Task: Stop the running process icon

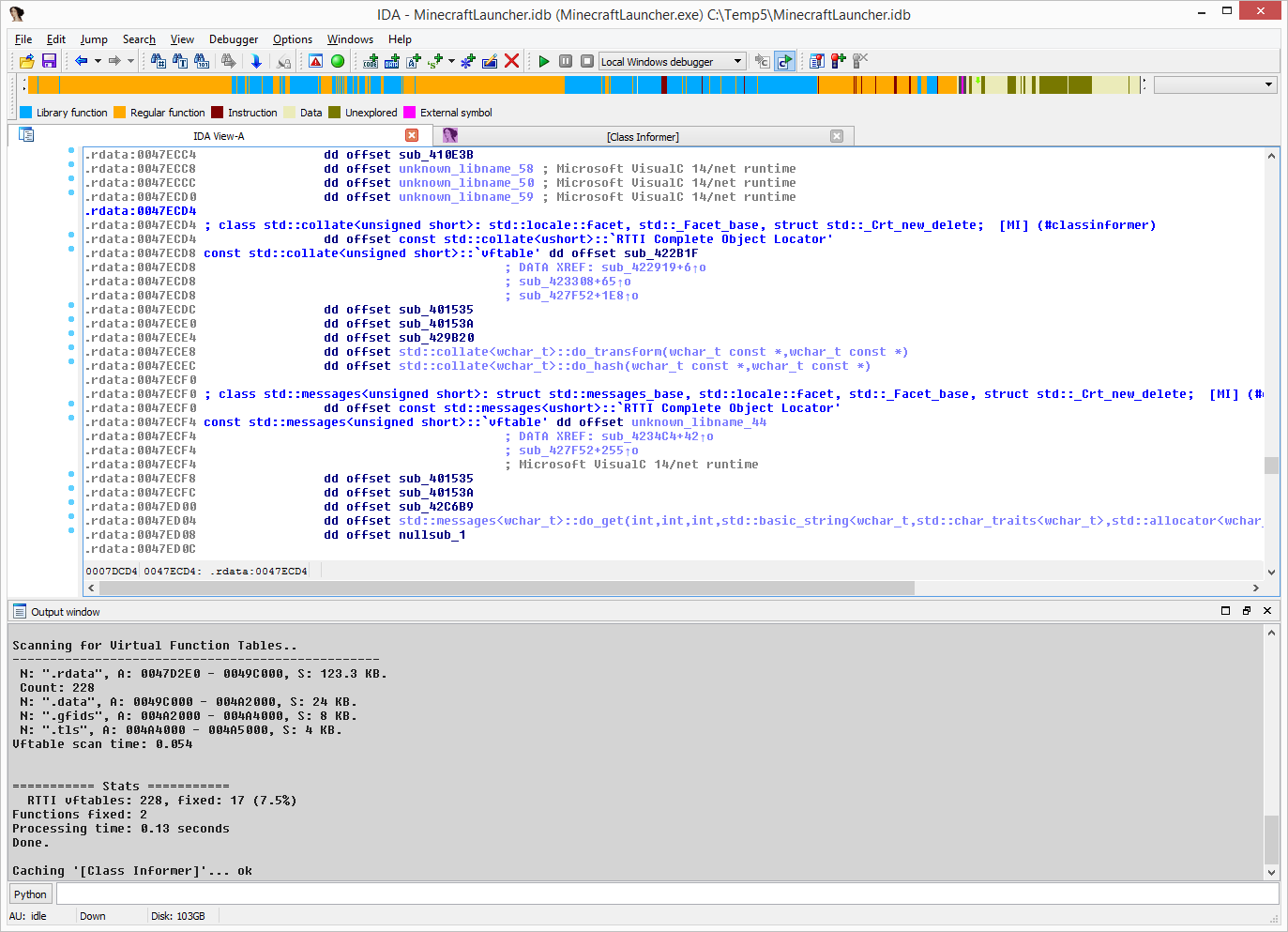Action: coord(586,60)
